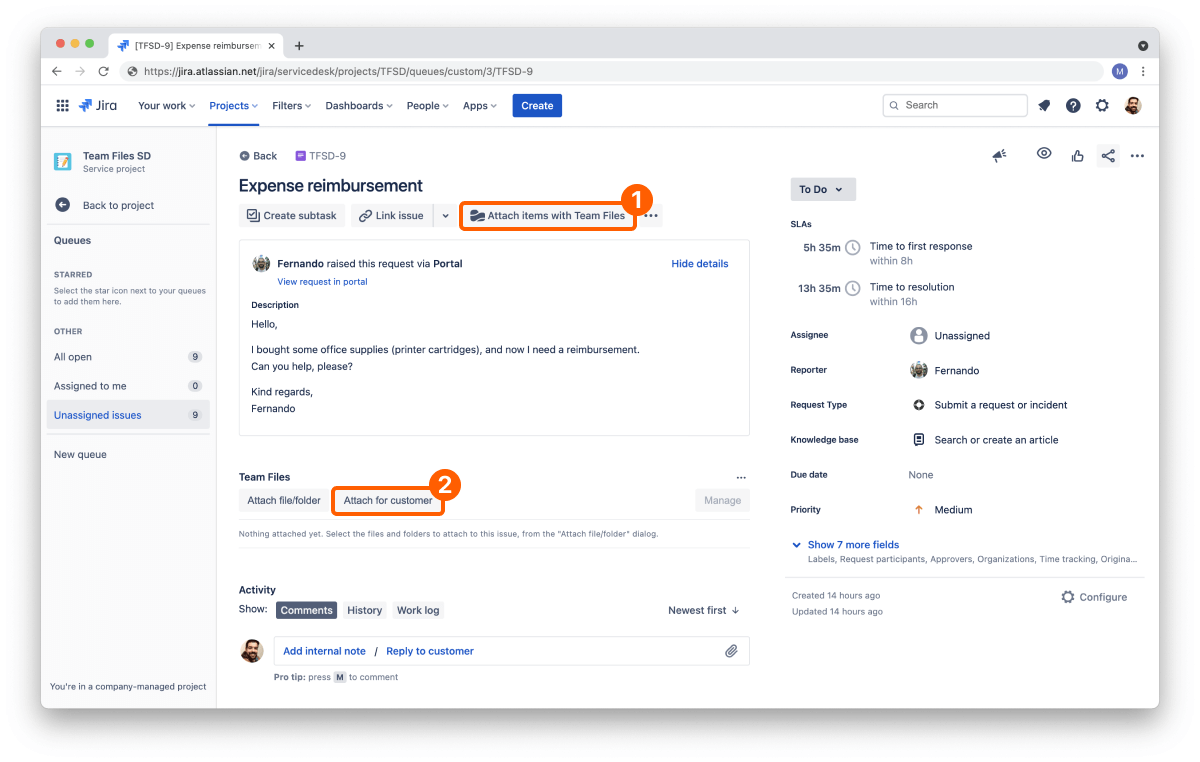
Task: Click the Unassigned assignee avatar icon
Action: (x=918, y=336)
